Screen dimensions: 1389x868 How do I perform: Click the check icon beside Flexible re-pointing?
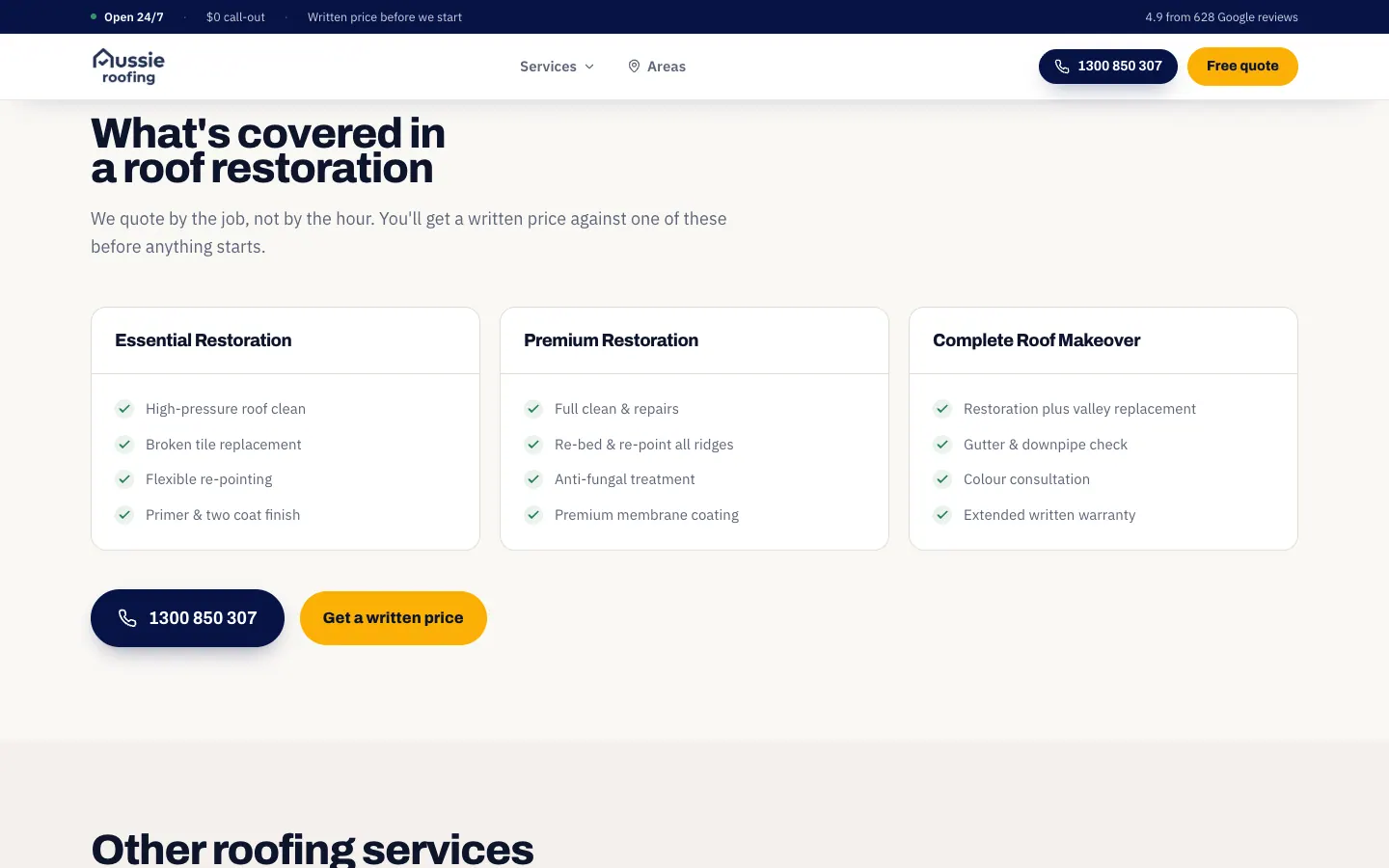coord(124,479)
